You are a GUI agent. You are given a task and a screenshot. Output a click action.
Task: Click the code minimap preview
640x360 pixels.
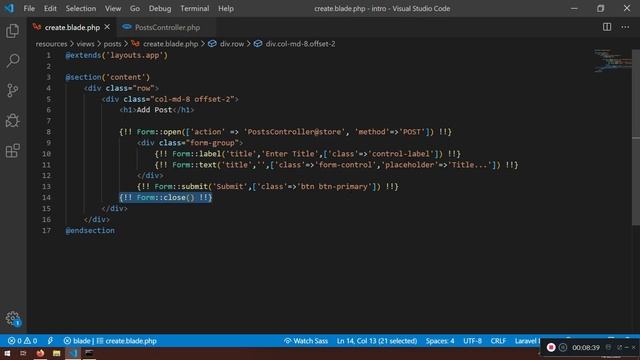pyautogui.click(x=612, y=61)
